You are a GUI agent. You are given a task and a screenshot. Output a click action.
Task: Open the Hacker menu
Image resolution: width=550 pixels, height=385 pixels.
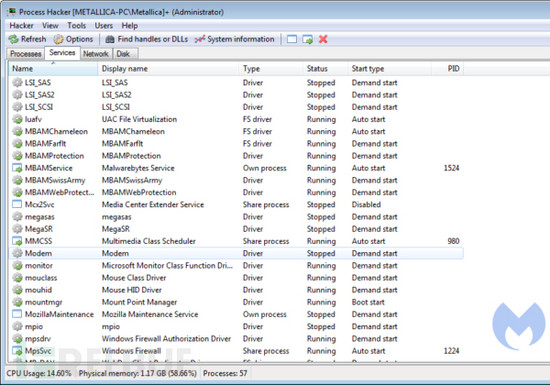21,26
